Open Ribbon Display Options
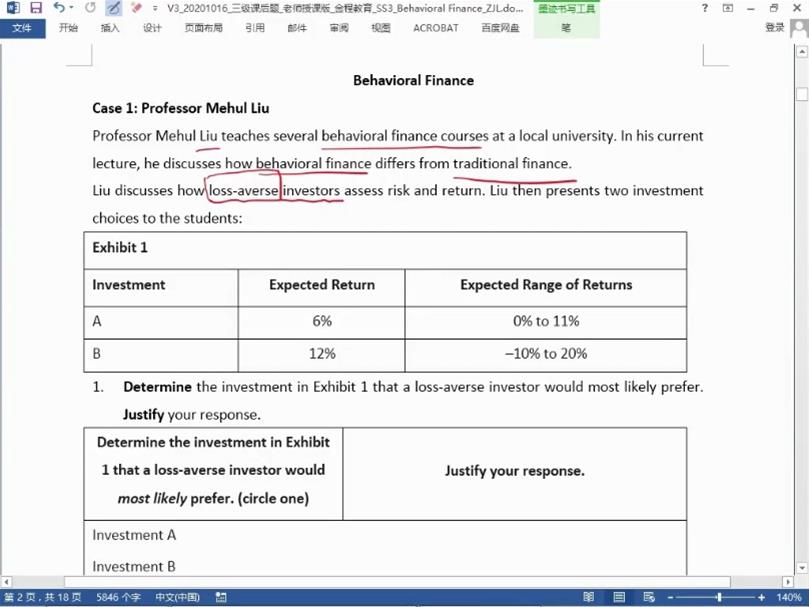This screenshot has width=809, height=607. [728, 8]
